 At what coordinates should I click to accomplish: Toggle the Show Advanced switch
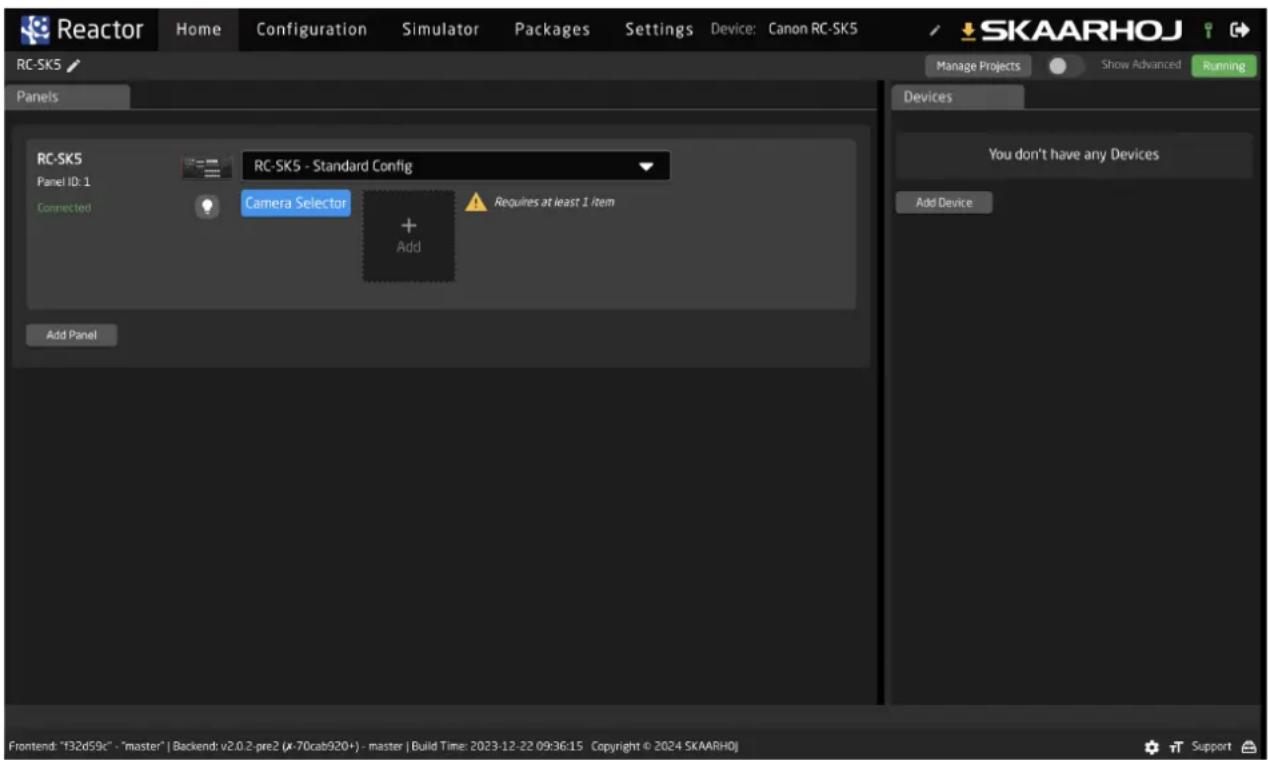1064,66
